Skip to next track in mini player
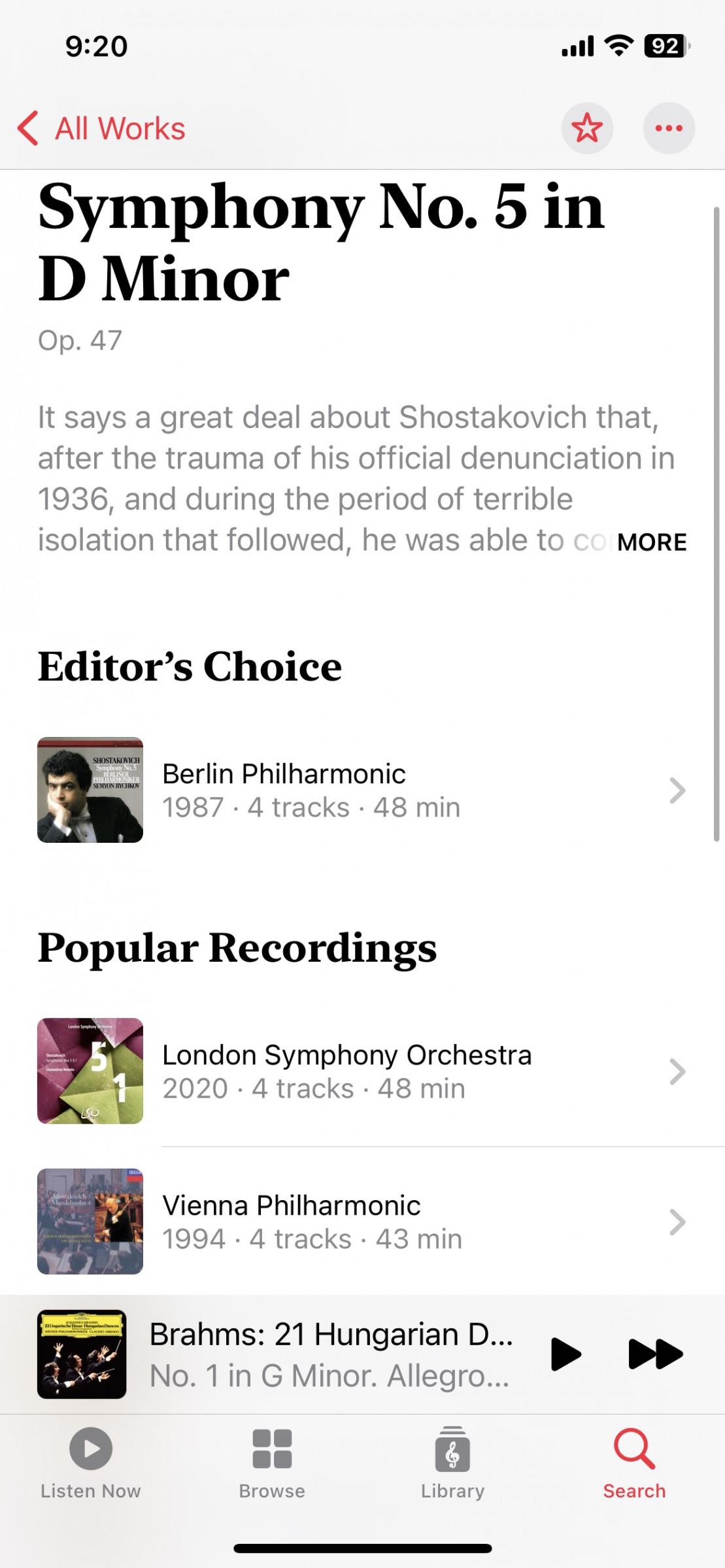Viewport: 725px width, 1568px height. [x=655, y=1354]
